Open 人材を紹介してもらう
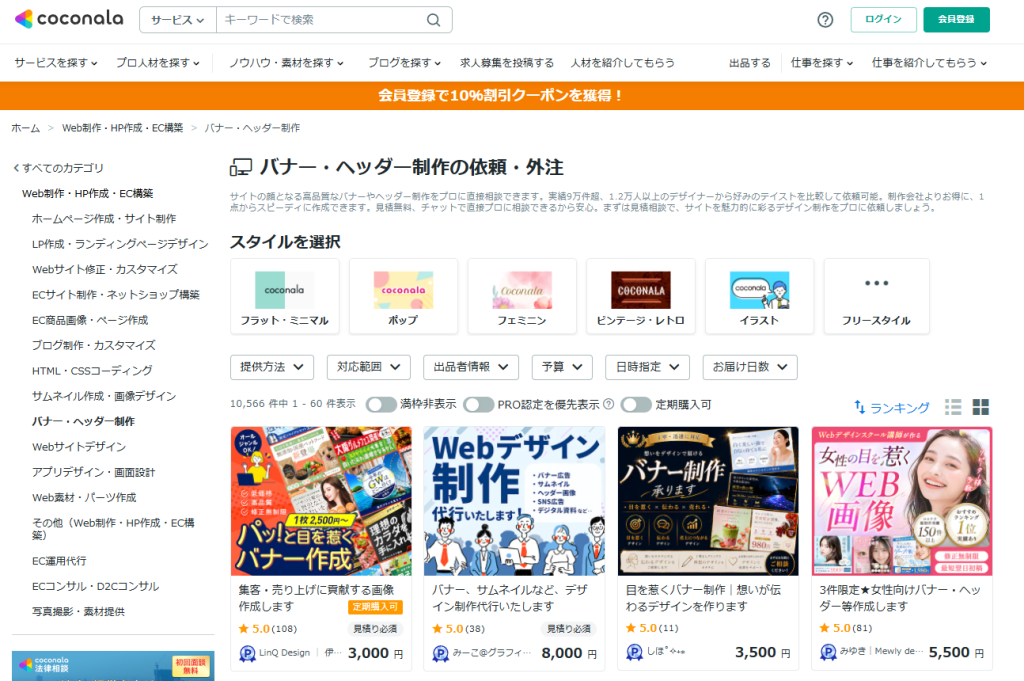This screenshot has height=681, width=1024. 622,63
